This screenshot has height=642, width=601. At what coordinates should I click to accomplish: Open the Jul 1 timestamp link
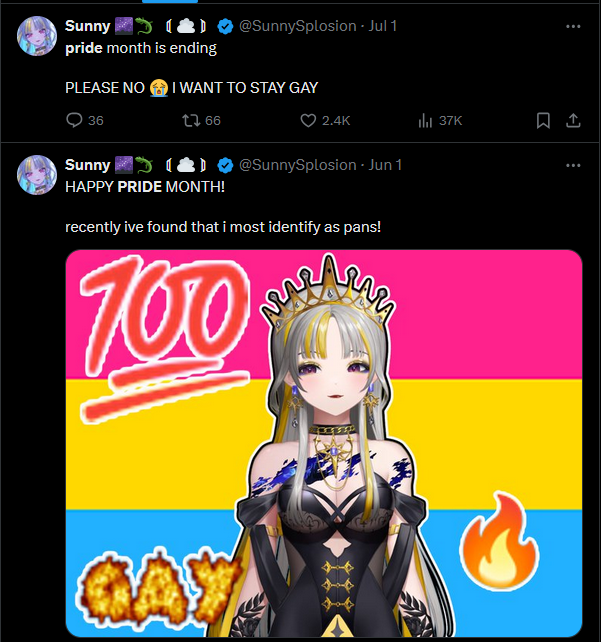coord(382,26)
